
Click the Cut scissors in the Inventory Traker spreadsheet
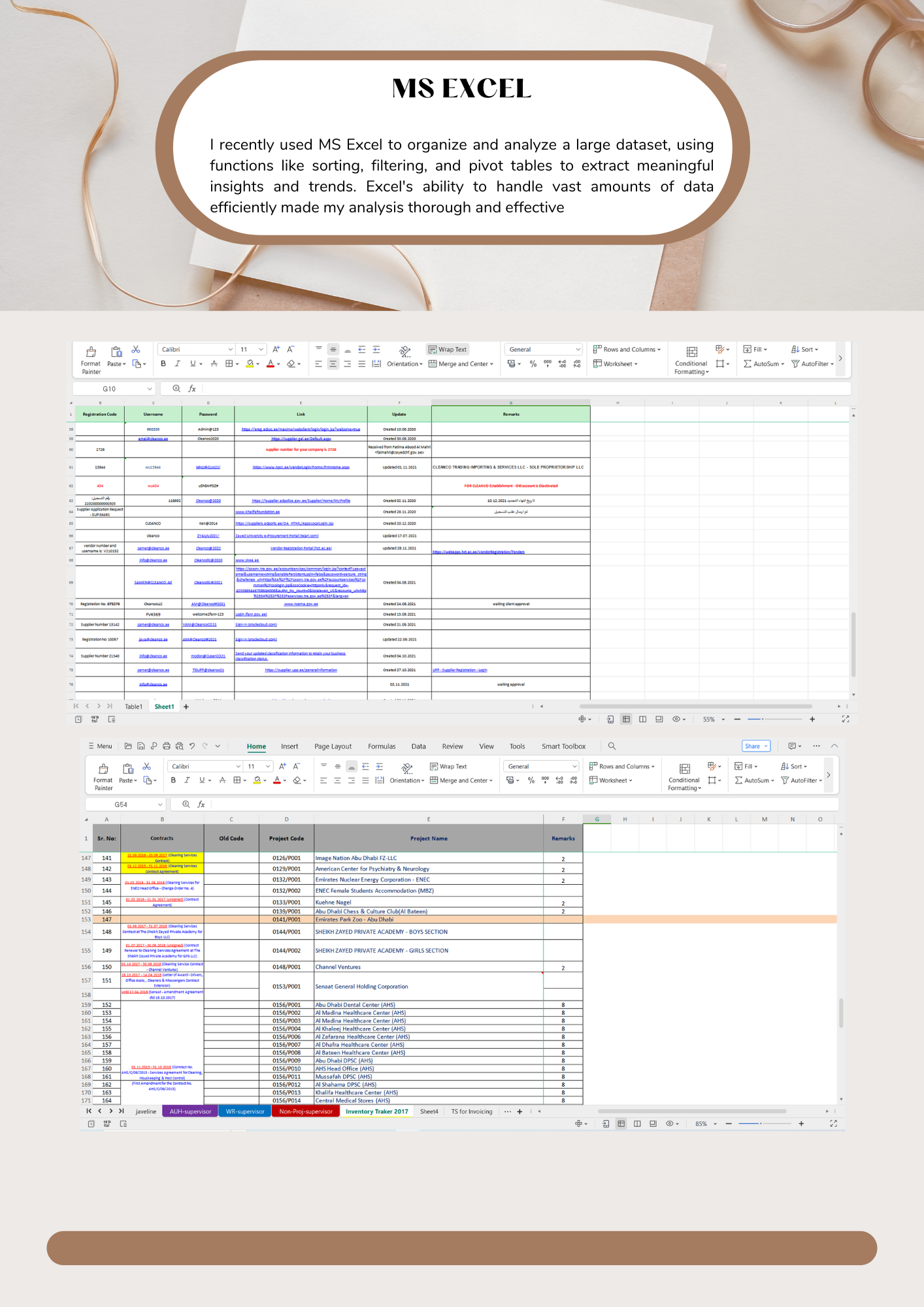coord(146,766)
